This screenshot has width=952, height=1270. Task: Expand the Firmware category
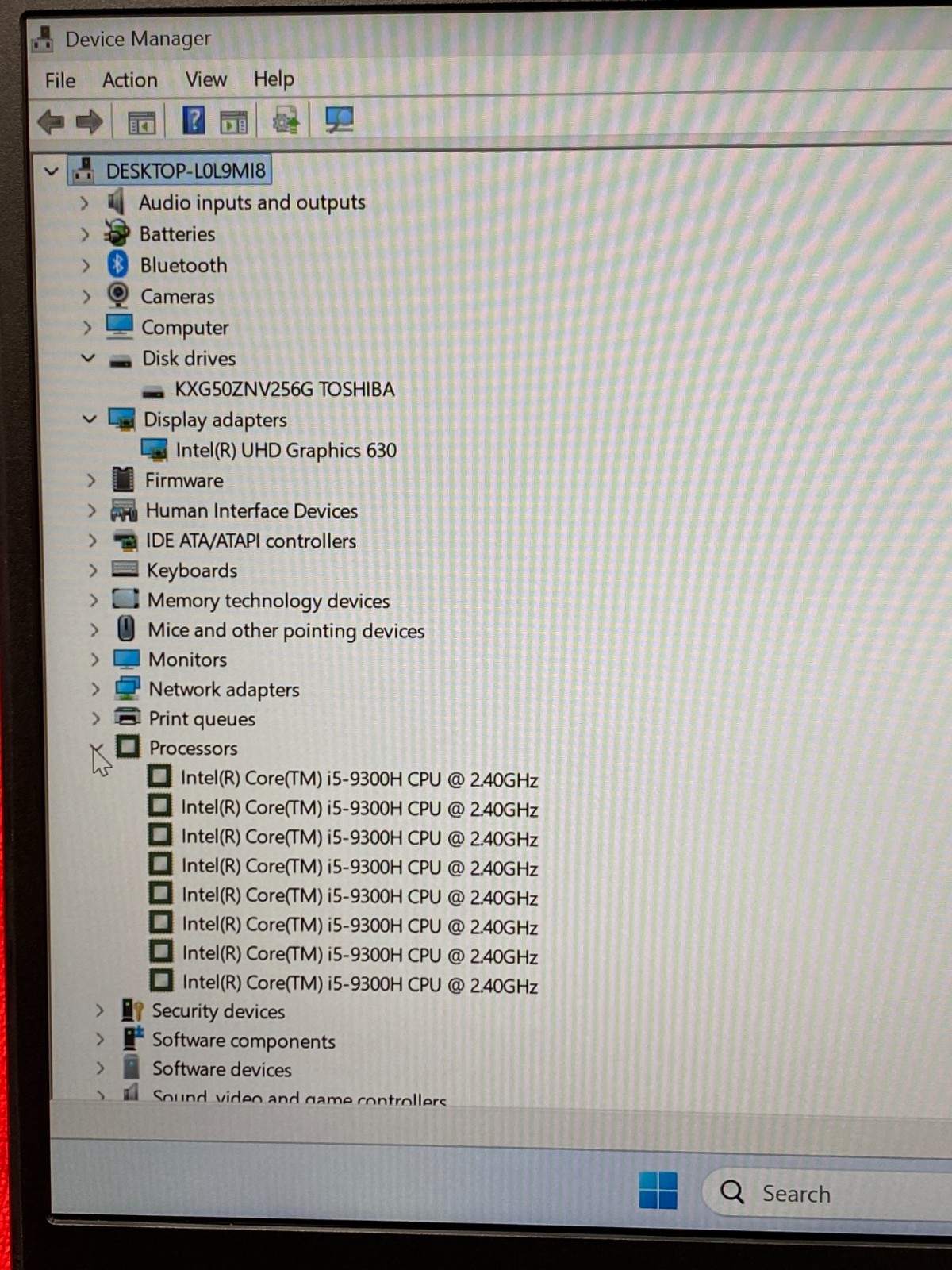click(x=91, y=480)
